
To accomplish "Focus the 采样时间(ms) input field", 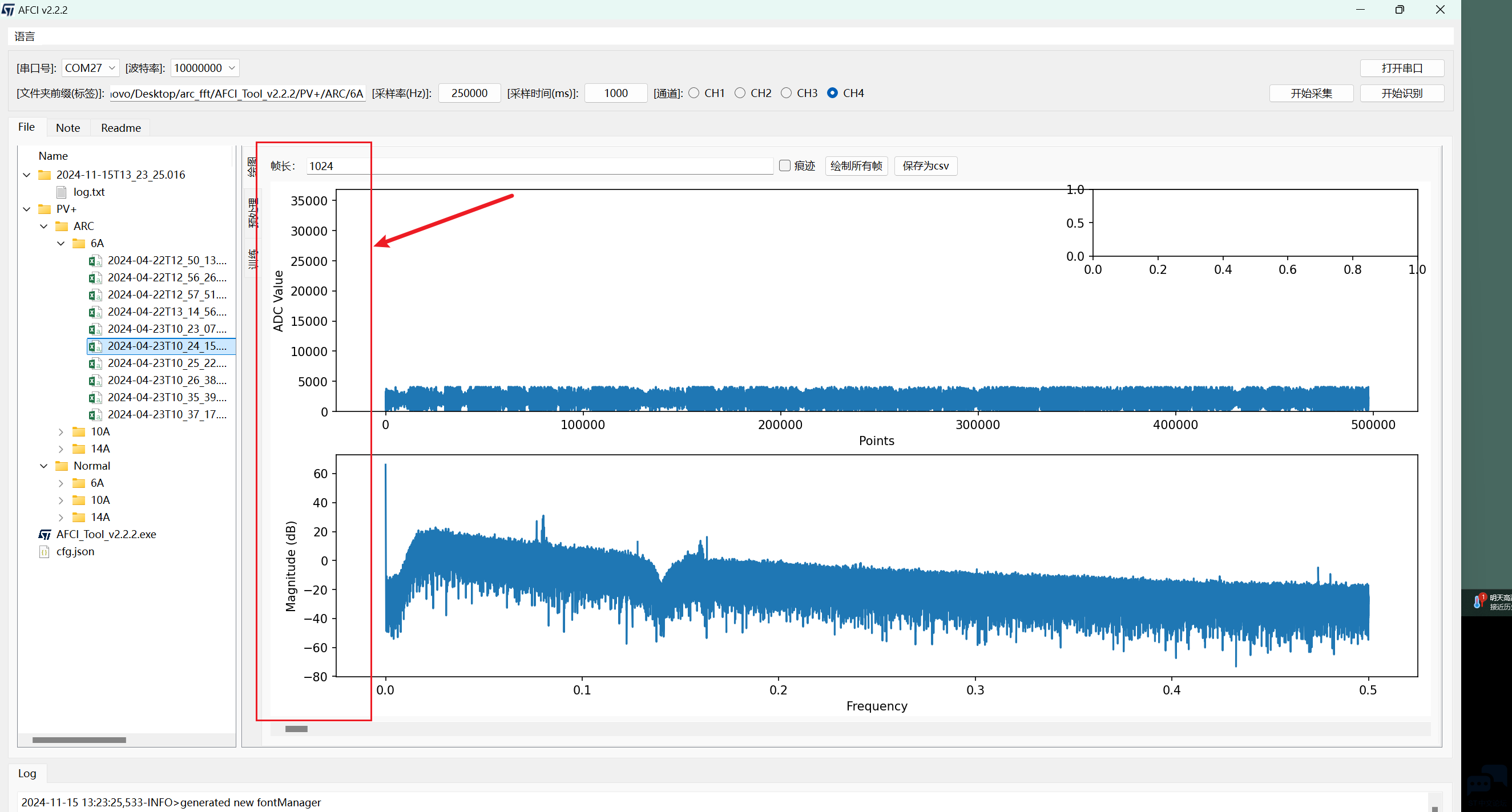I will click(616, 93).
